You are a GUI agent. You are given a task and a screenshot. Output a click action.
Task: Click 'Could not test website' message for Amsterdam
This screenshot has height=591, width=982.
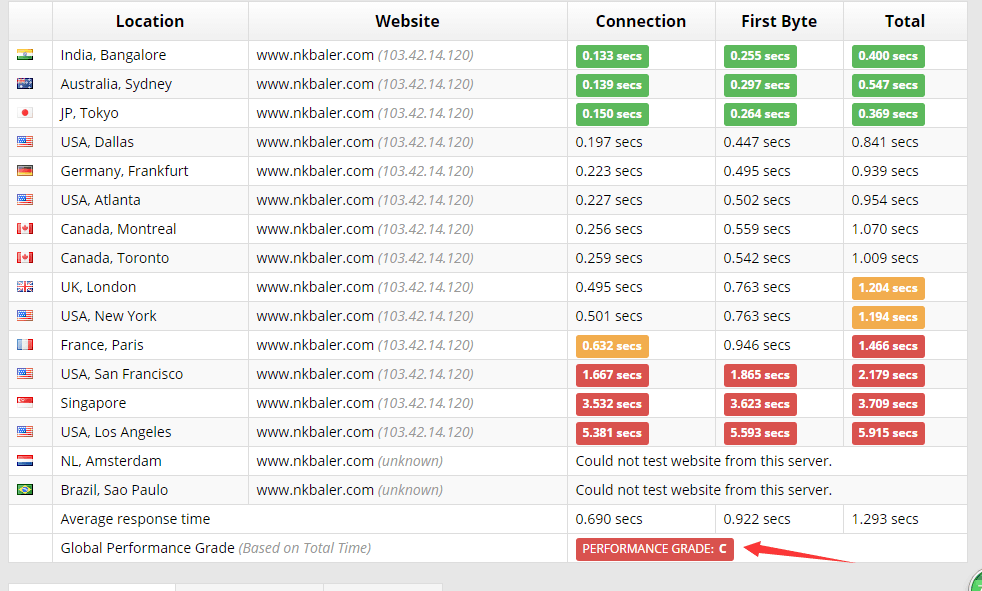704,461
